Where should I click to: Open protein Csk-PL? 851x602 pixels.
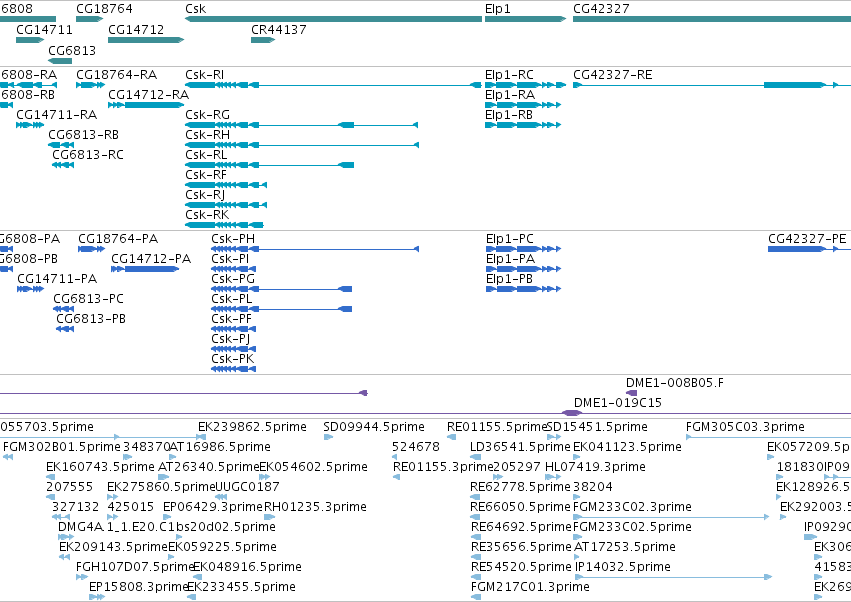coord(232,299)
